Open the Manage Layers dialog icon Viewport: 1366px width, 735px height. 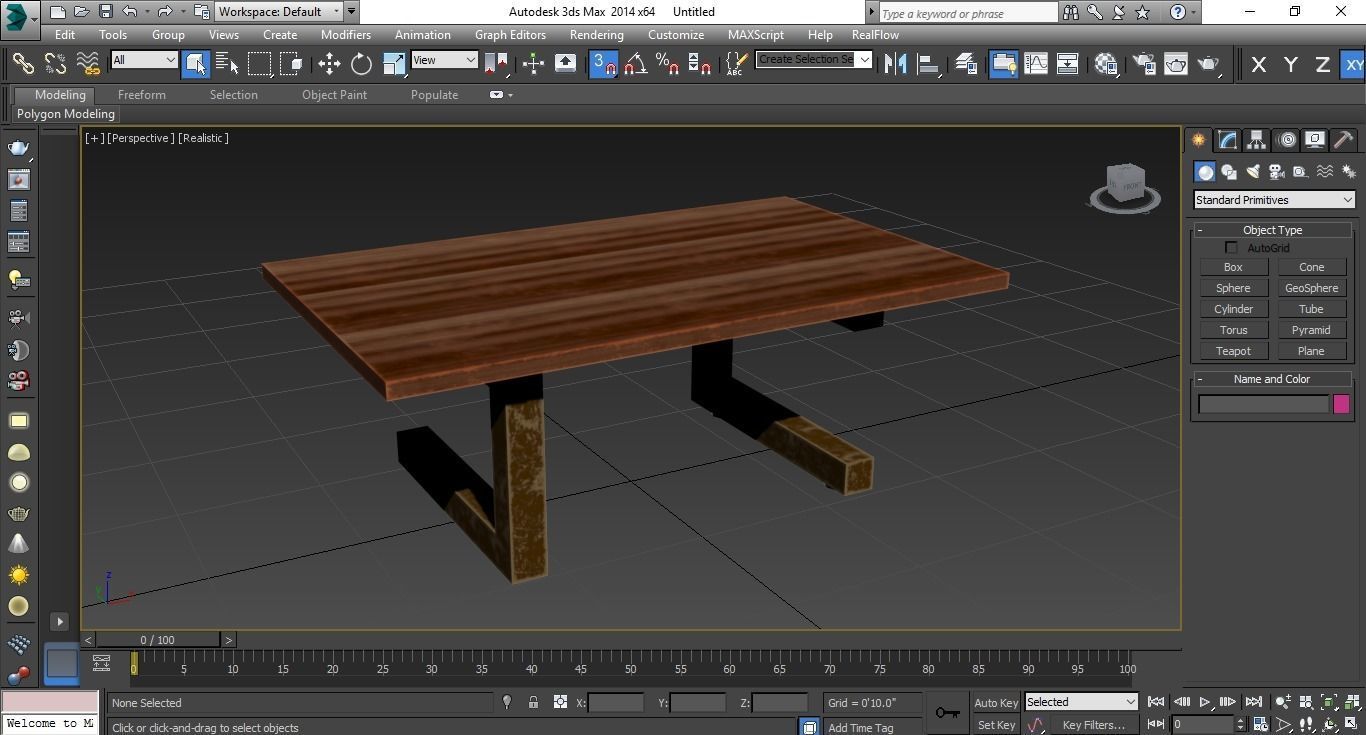pos(966,63)
